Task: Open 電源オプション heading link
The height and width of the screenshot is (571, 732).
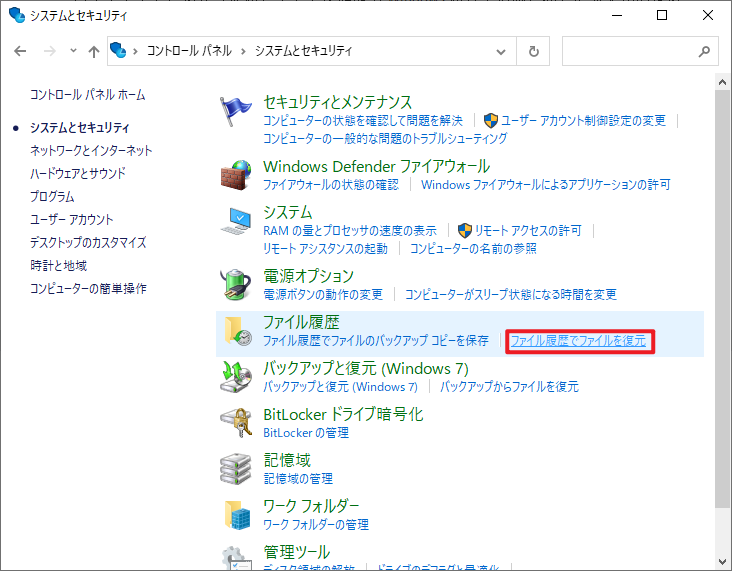Action: 309,276
